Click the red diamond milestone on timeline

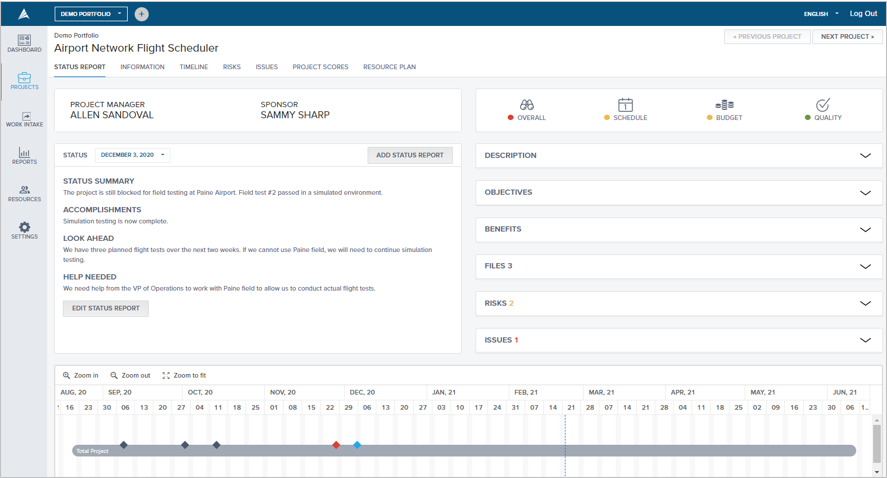pyautogui.click(x=336, y=445)
